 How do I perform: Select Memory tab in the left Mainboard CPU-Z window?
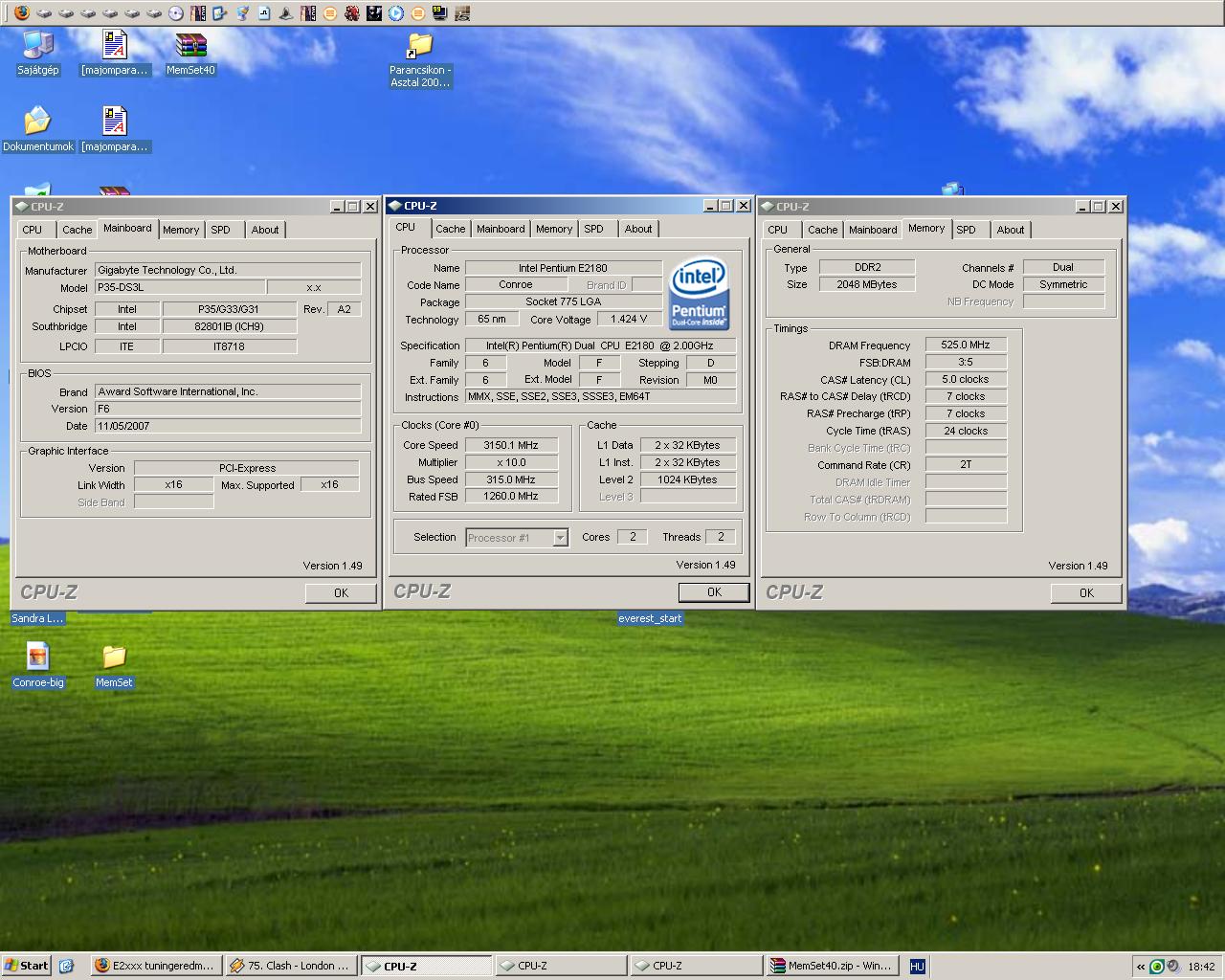pos(180,230)
